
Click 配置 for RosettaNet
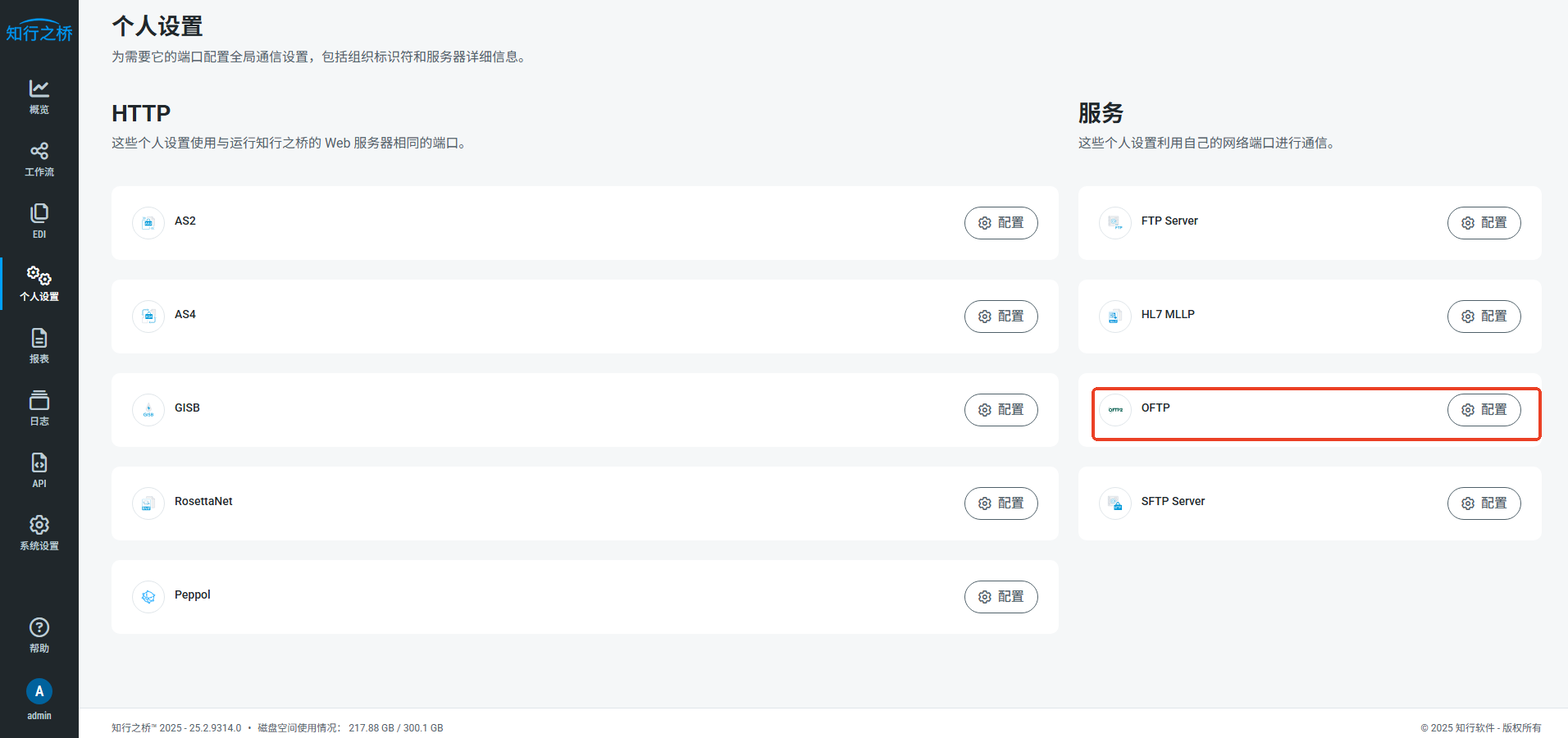click(1001, 503)
